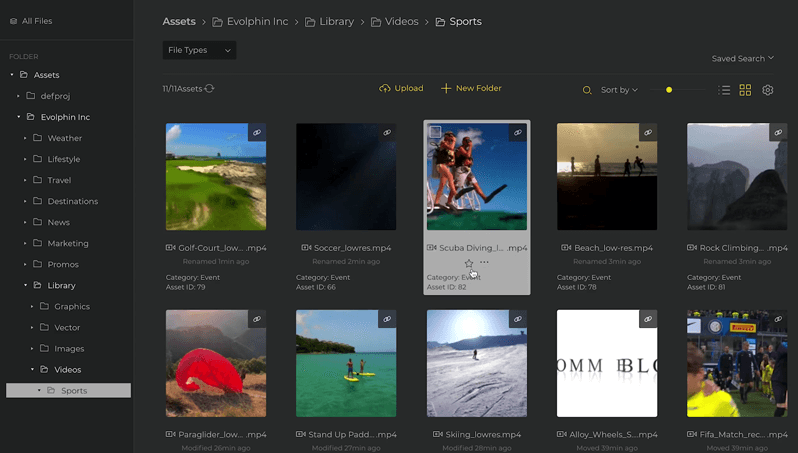Click link icon on Scuba Diving thumbnail
The height and width of the screenshot is (453, 798).
[518, 132]
